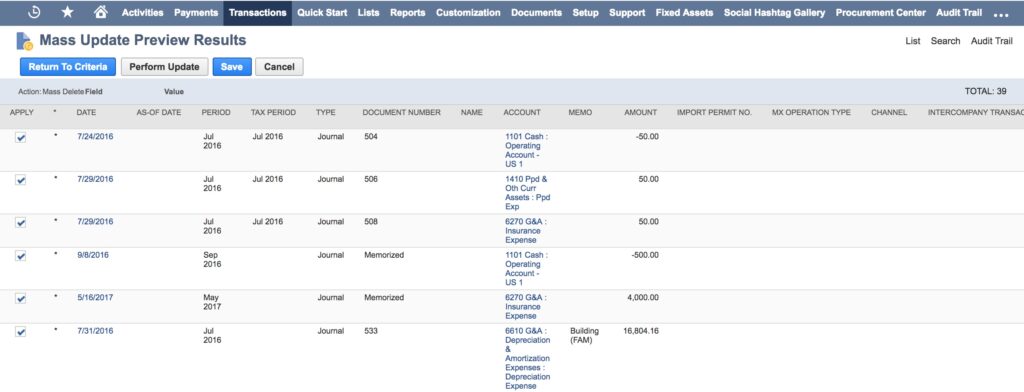
Task: Click the Cancel button
Action: point(280,67)
